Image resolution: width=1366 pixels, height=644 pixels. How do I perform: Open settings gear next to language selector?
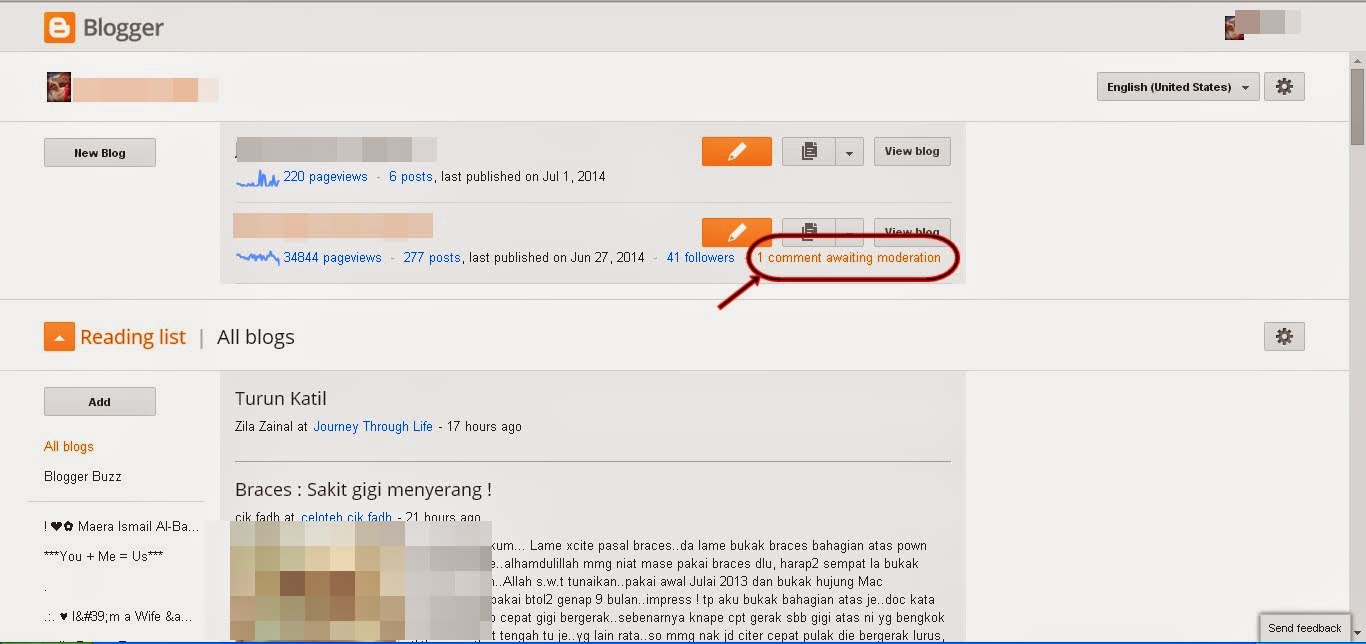click(x=1284, y=87)
